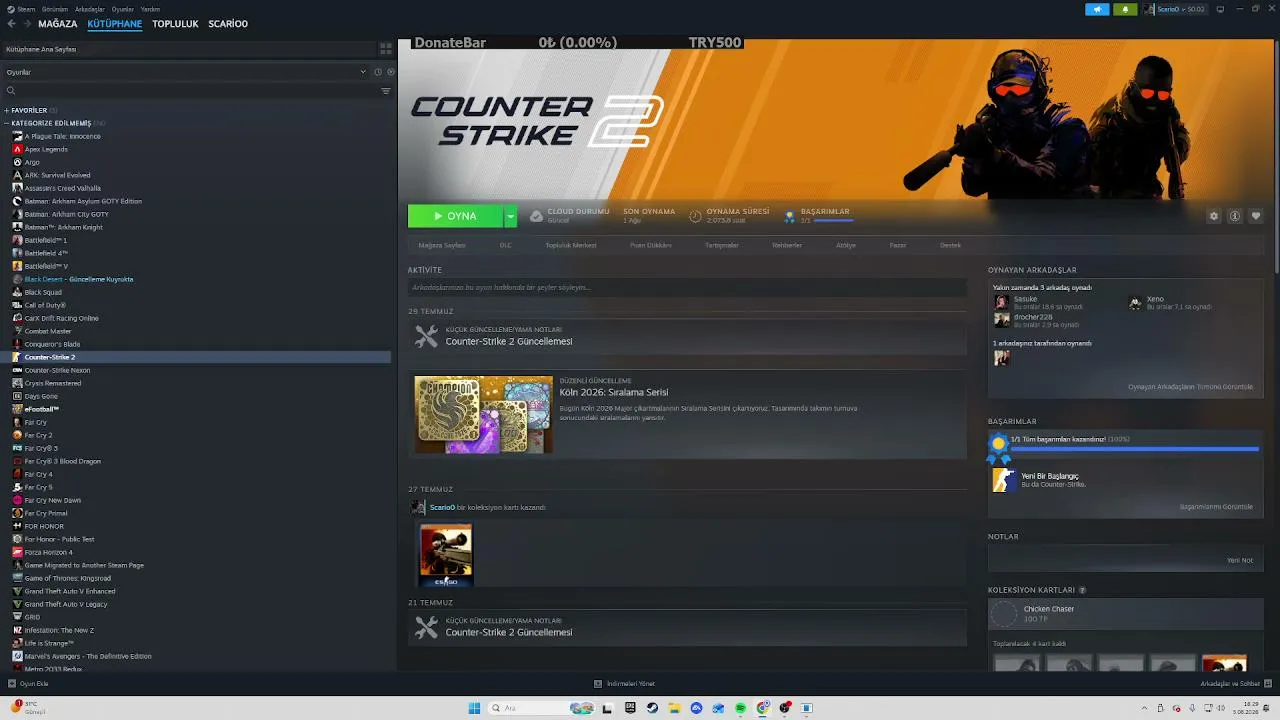Open the Mağaza Sayfası link
The width and height of the screenshot is (1280, 720).
tap(442, 245)
